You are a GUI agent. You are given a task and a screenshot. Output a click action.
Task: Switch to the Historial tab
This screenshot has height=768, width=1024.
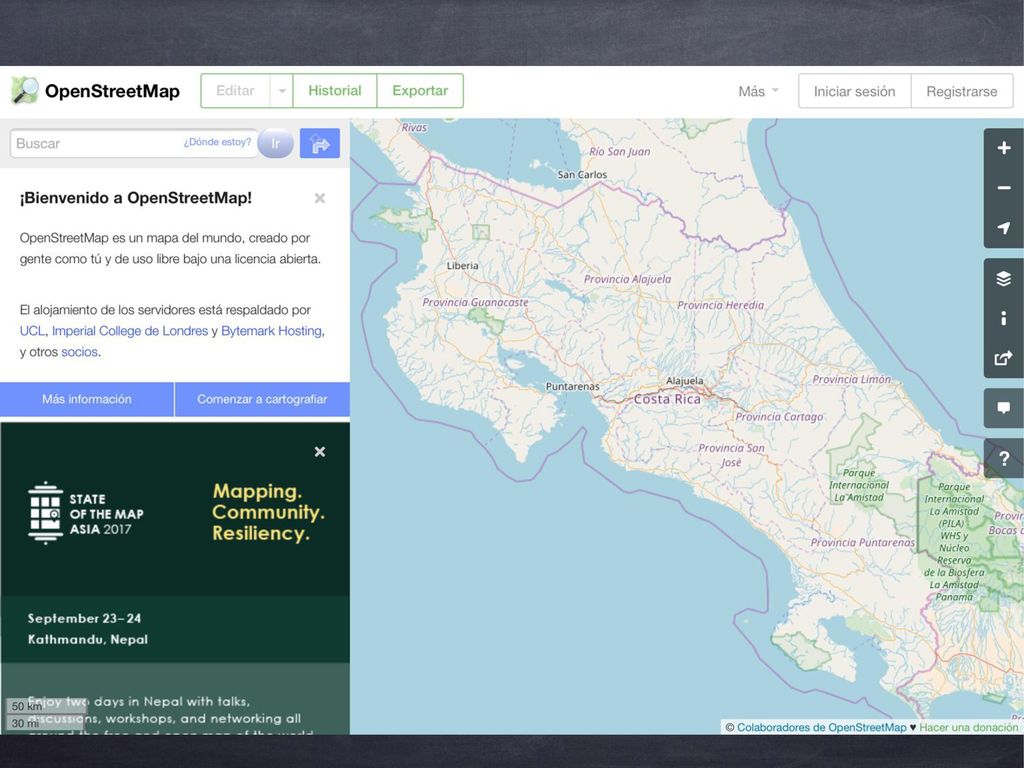point(335,91)
